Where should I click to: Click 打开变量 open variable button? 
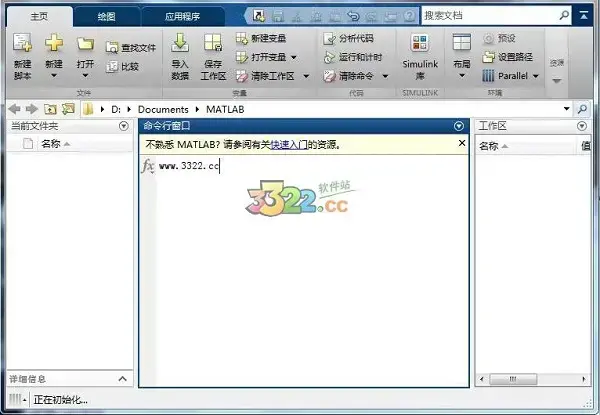[261, 57]
